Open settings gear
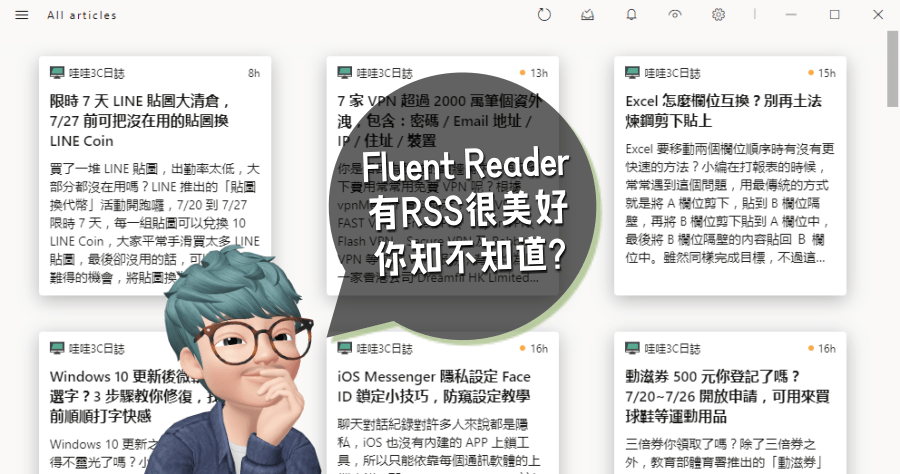This screenshot has width=900, height=474. 719,15
